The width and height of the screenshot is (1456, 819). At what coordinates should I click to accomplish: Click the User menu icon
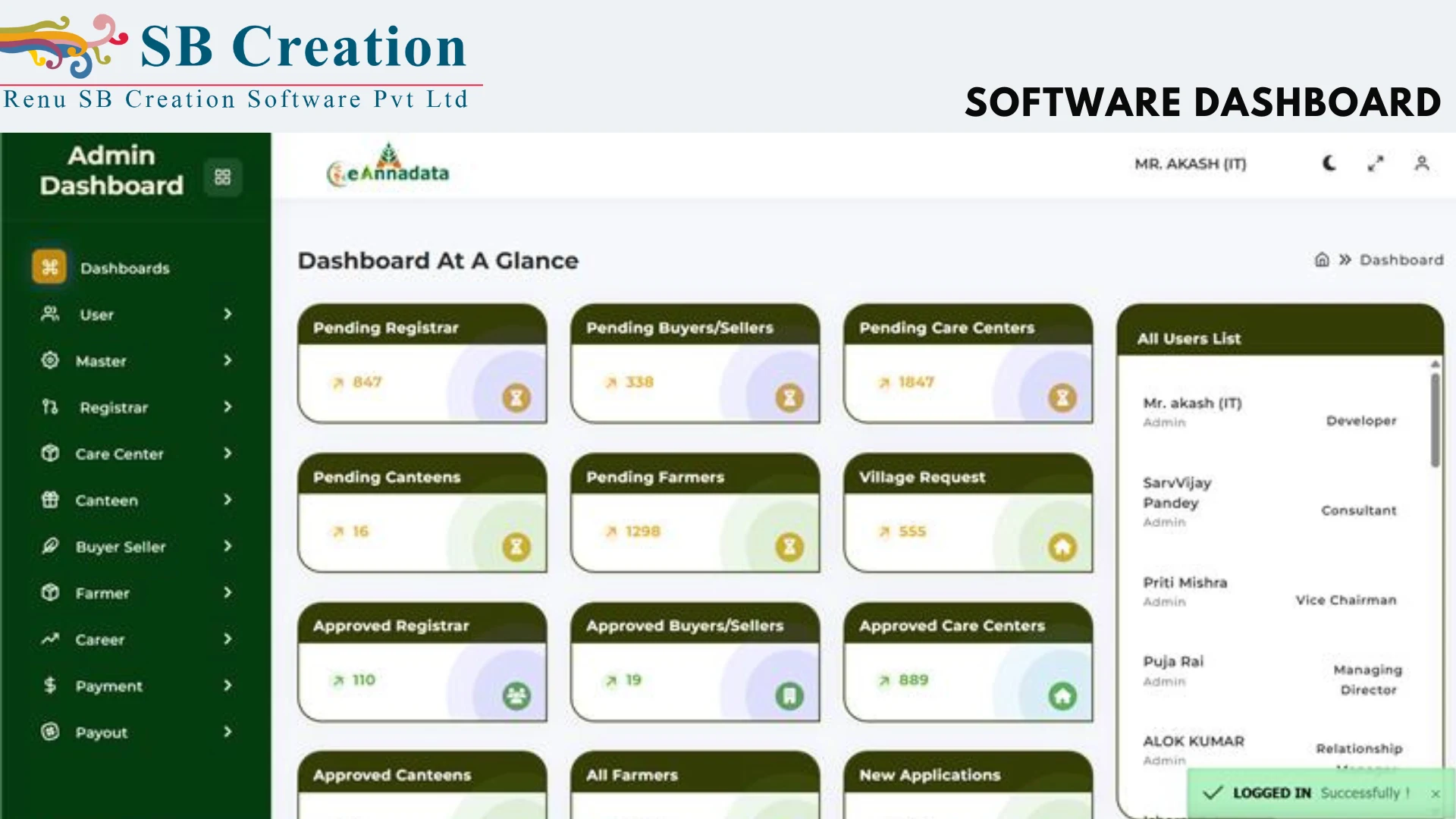50,313
